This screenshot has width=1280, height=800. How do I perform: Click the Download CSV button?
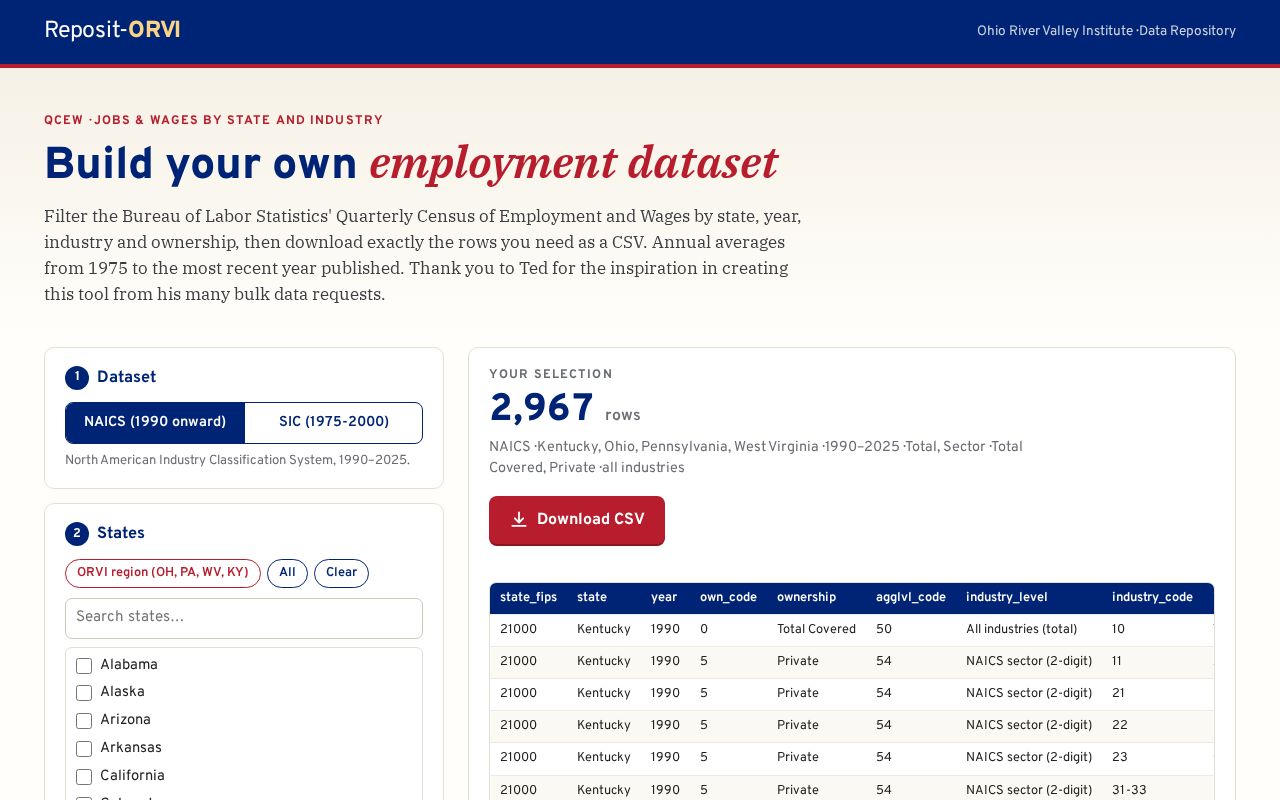pyautogui.click(x=577, y=520)
